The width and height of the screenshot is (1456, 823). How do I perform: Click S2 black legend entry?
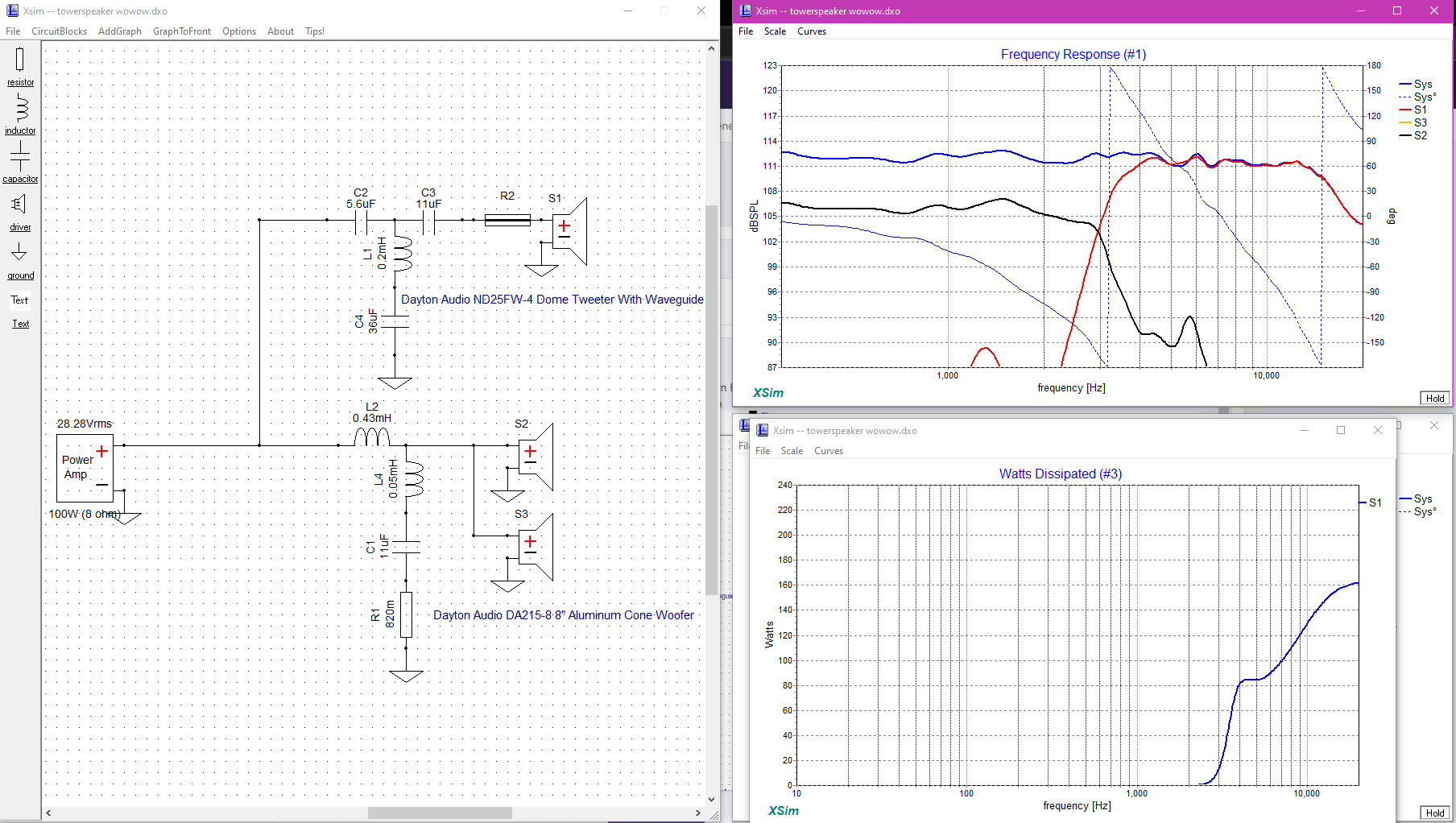tap(1413, 135)
